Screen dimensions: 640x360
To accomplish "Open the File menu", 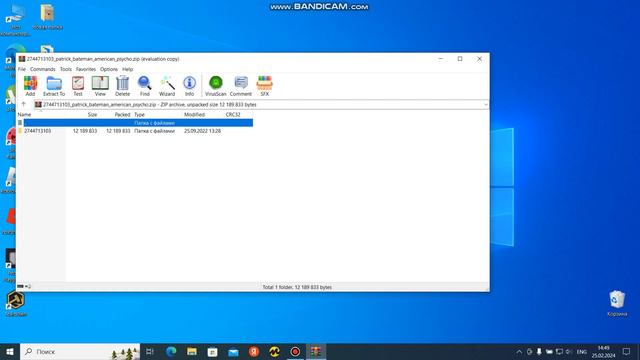I will click(22, 69).
